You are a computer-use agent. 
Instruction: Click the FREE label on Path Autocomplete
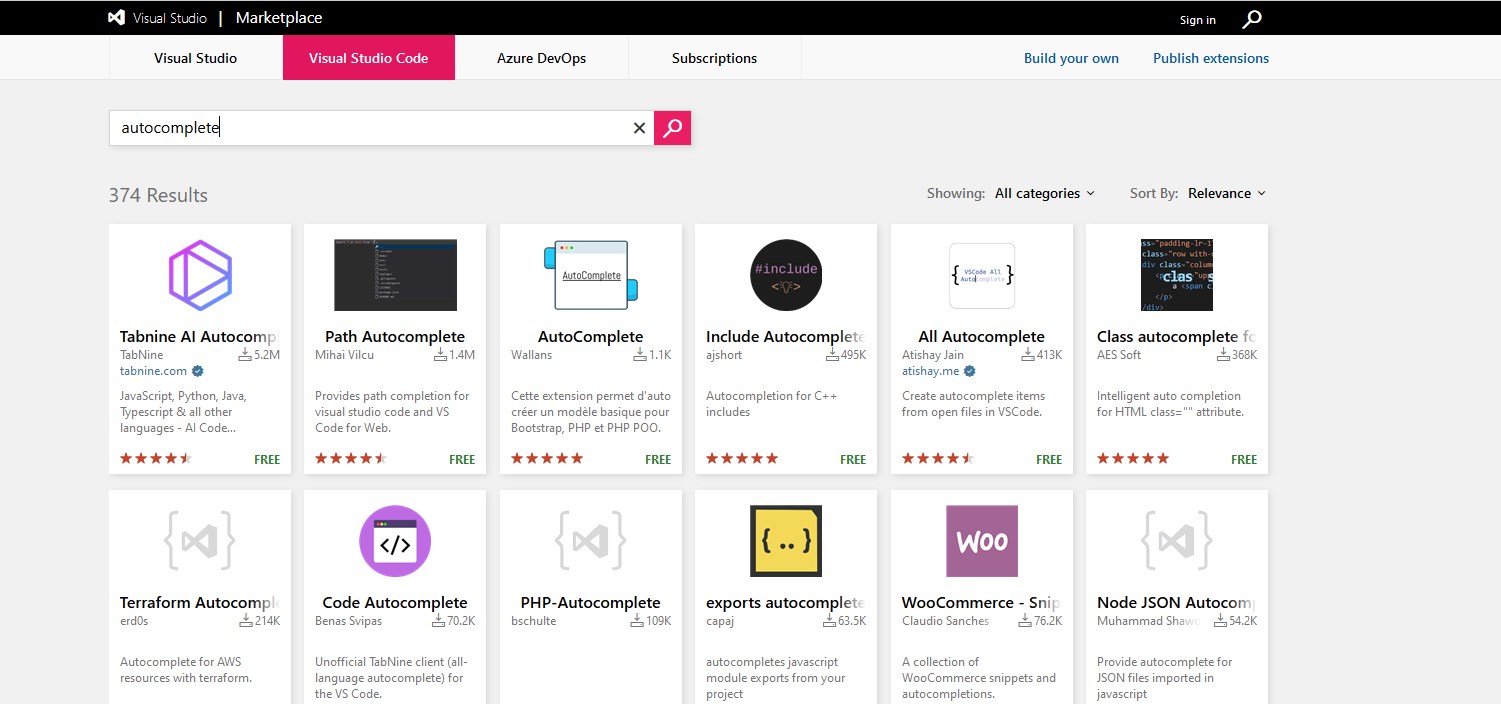462,460
